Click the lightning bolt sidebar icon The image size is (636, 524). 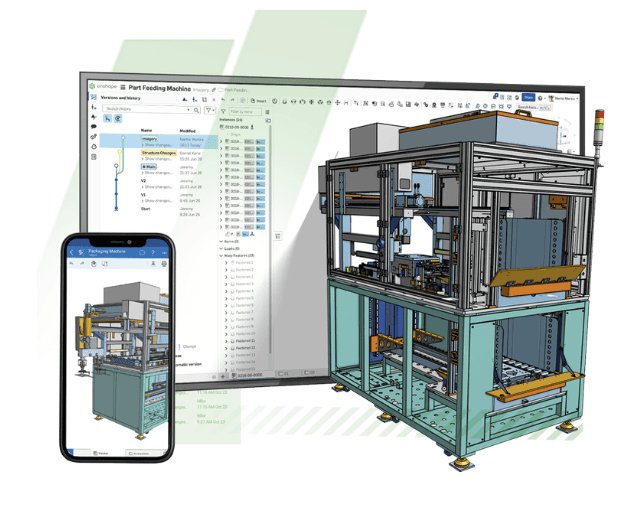(x=94, y=117)
